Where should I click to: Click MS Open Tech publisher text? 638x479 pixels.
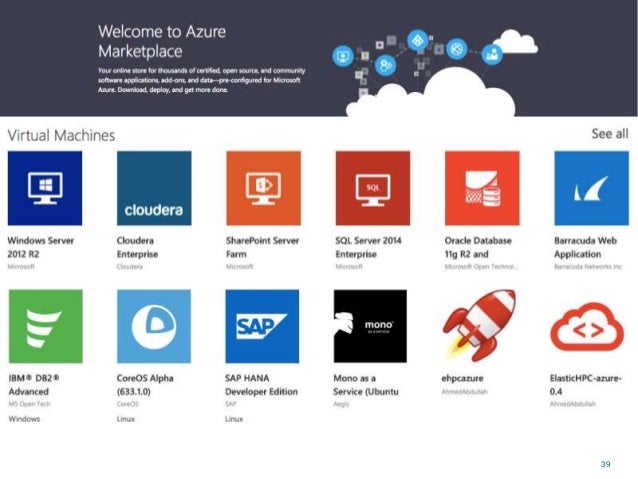coord(29,404)
